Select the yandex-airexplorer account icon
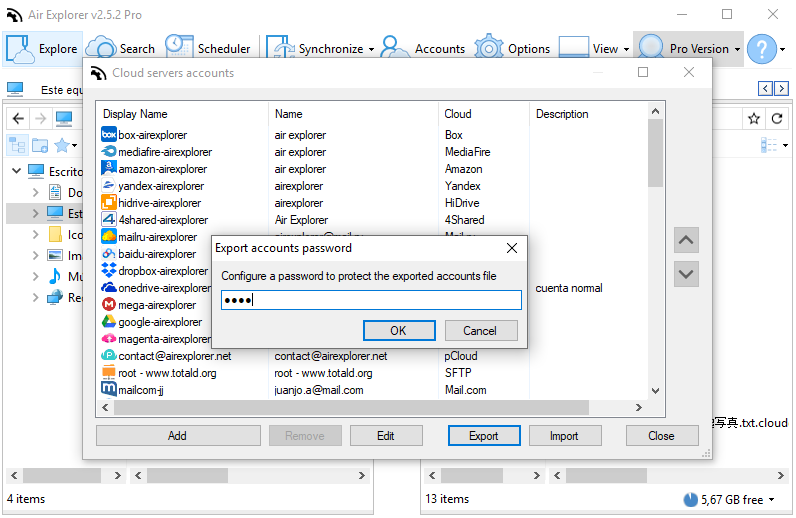 click(109, 185)
